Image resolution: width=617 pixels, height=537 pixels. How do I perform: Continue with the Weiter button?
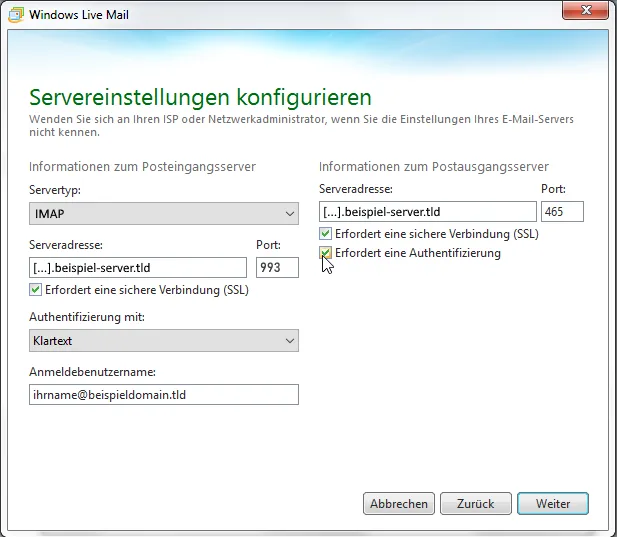(x=553, y=504)
